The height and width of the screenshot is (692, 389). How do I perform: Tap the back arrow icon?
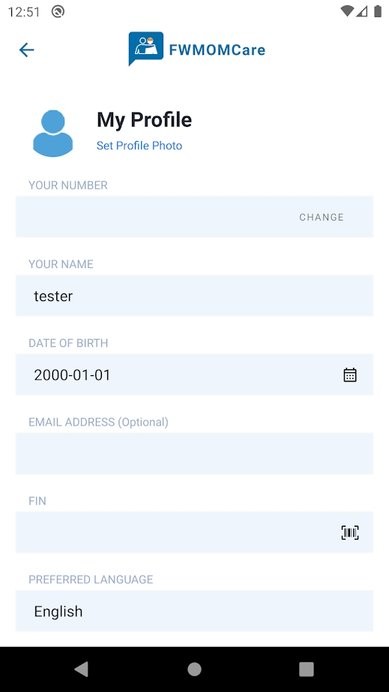(x=26, y=50)
